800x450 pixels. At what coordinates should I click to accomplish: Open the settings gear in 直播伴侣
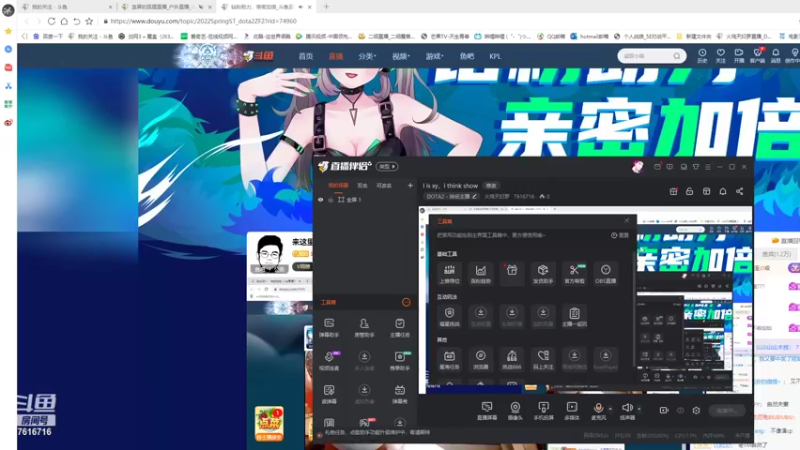696,410
